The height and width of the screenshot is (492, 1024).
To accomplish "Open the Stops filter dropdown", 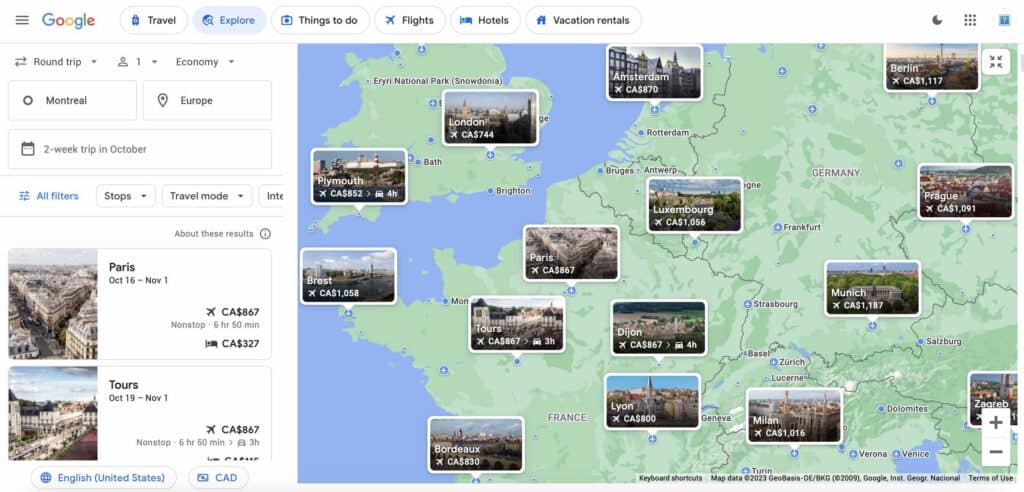I will pos(125,196).
